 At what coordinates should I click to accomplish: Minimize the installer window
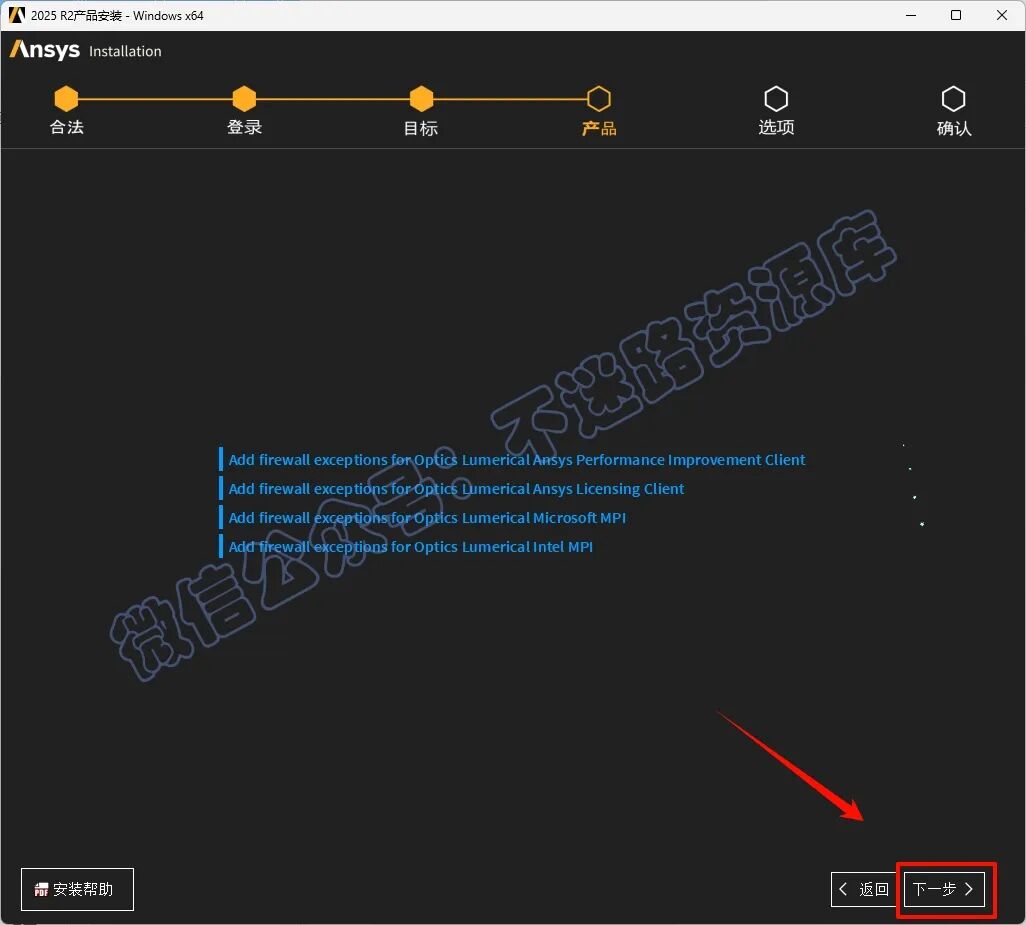click(x=911, y=15)
